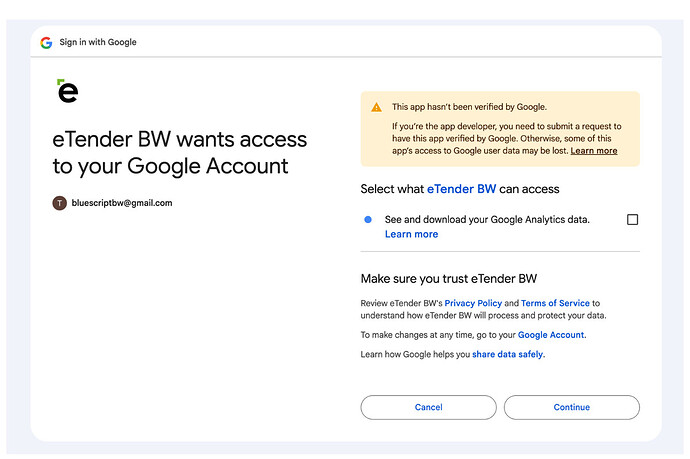Open the Terms of Service link

[555, 303]
